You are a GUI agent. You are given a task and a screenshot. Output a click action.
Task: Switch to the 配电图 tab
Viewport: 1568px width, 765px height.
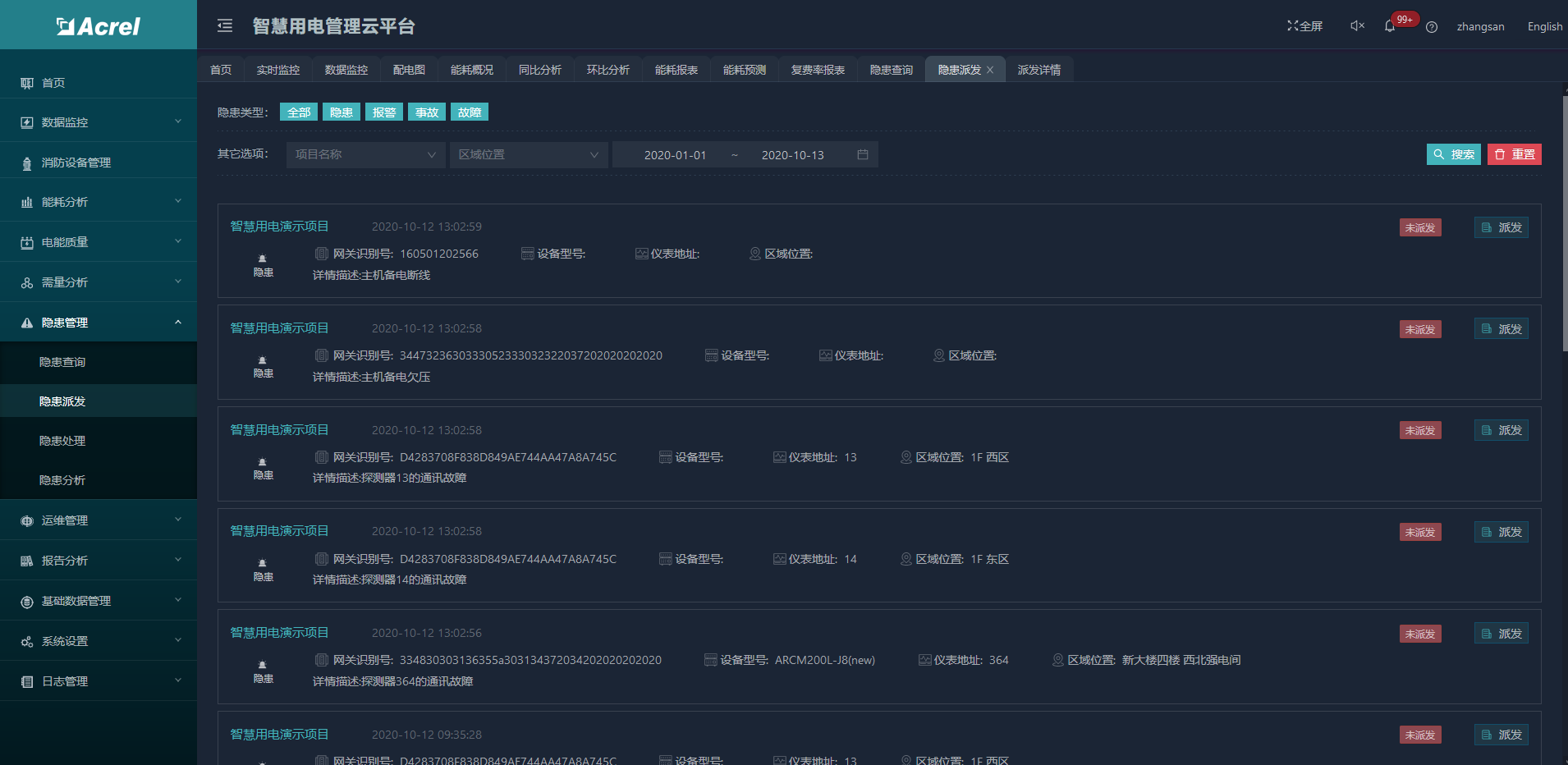pos(409,70)
